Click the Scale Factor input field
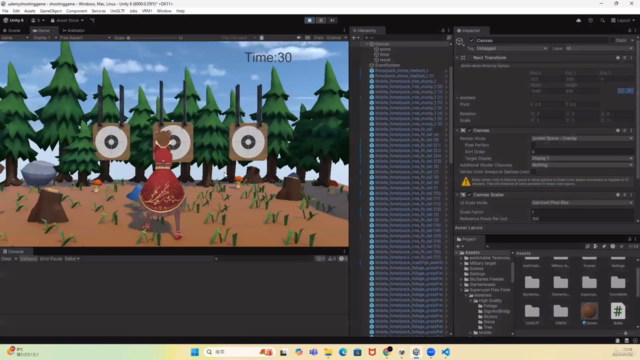The width and height of the screenshot is (640, 360). tap(582, 212)
